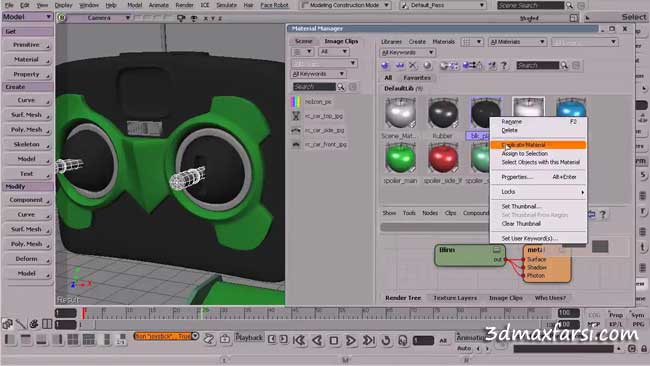Open the All filter dropdown under Image Clips tab
The height and width of the screenshot is (366, 650).
(334, 52)
